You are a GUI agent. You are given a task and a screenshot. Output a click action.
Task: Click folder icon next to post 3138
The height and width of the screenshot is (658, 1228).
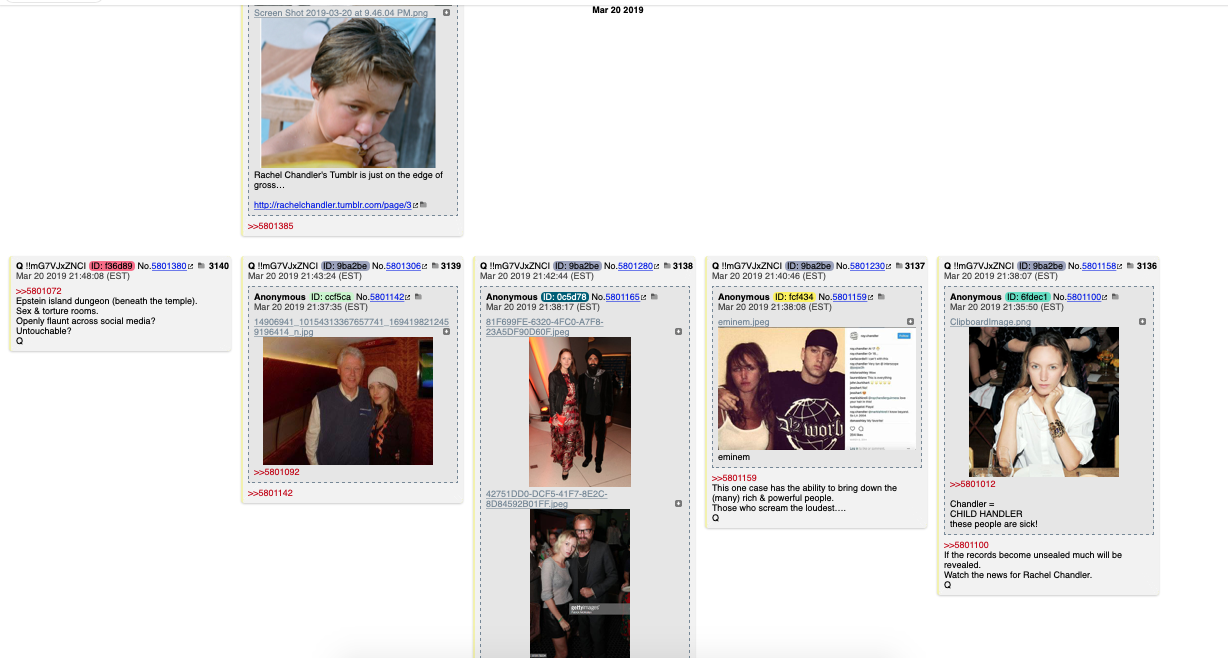(x=666, y=266)
